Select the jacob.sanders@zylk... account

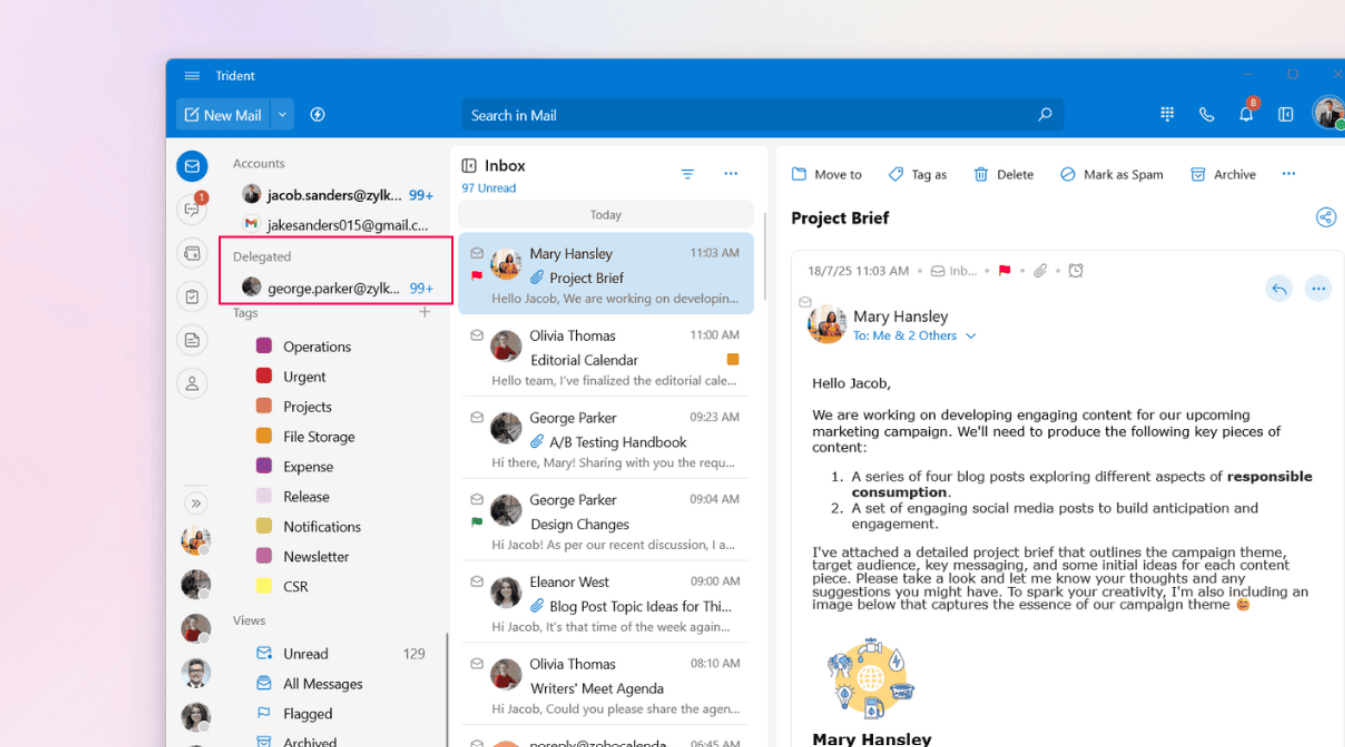[x=336, y=195]
